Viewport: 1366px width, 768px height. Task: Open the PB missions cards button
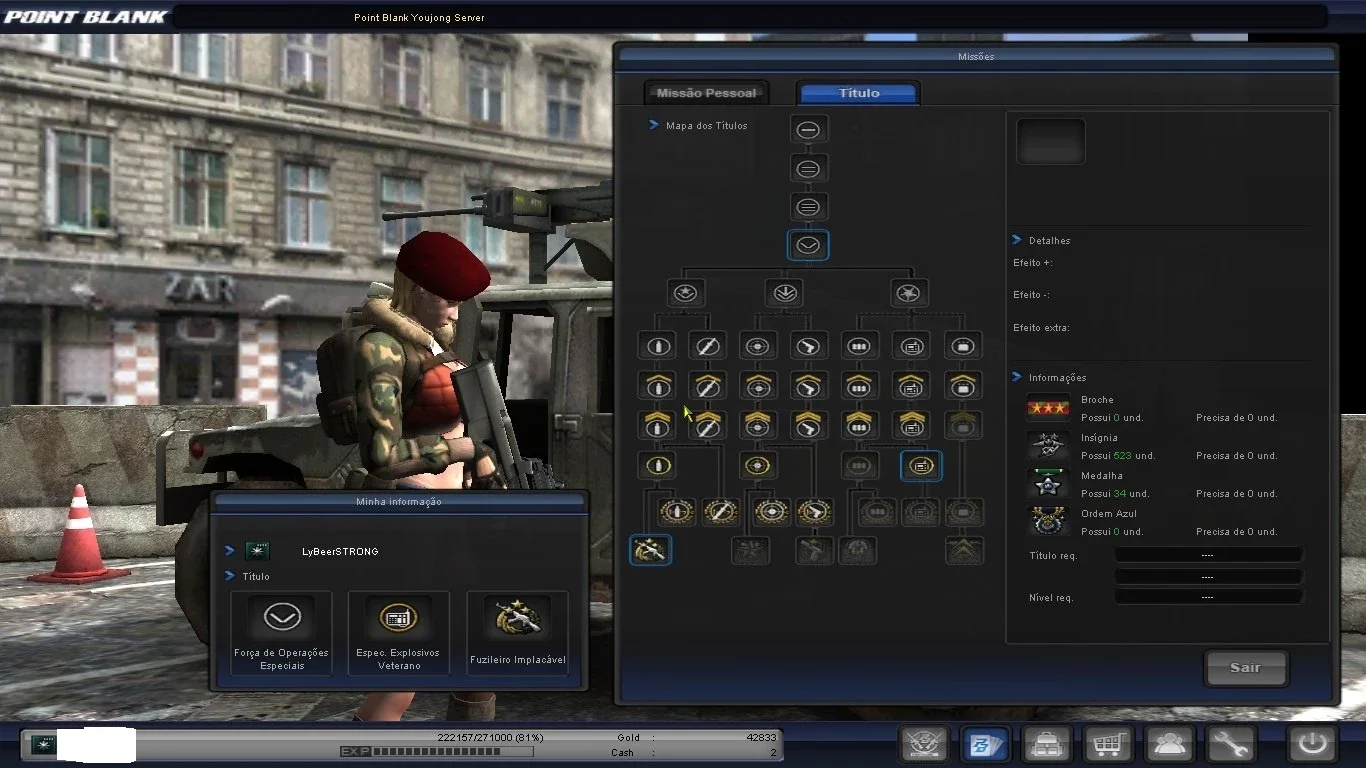pyautogui.click(x=985, y=744)
